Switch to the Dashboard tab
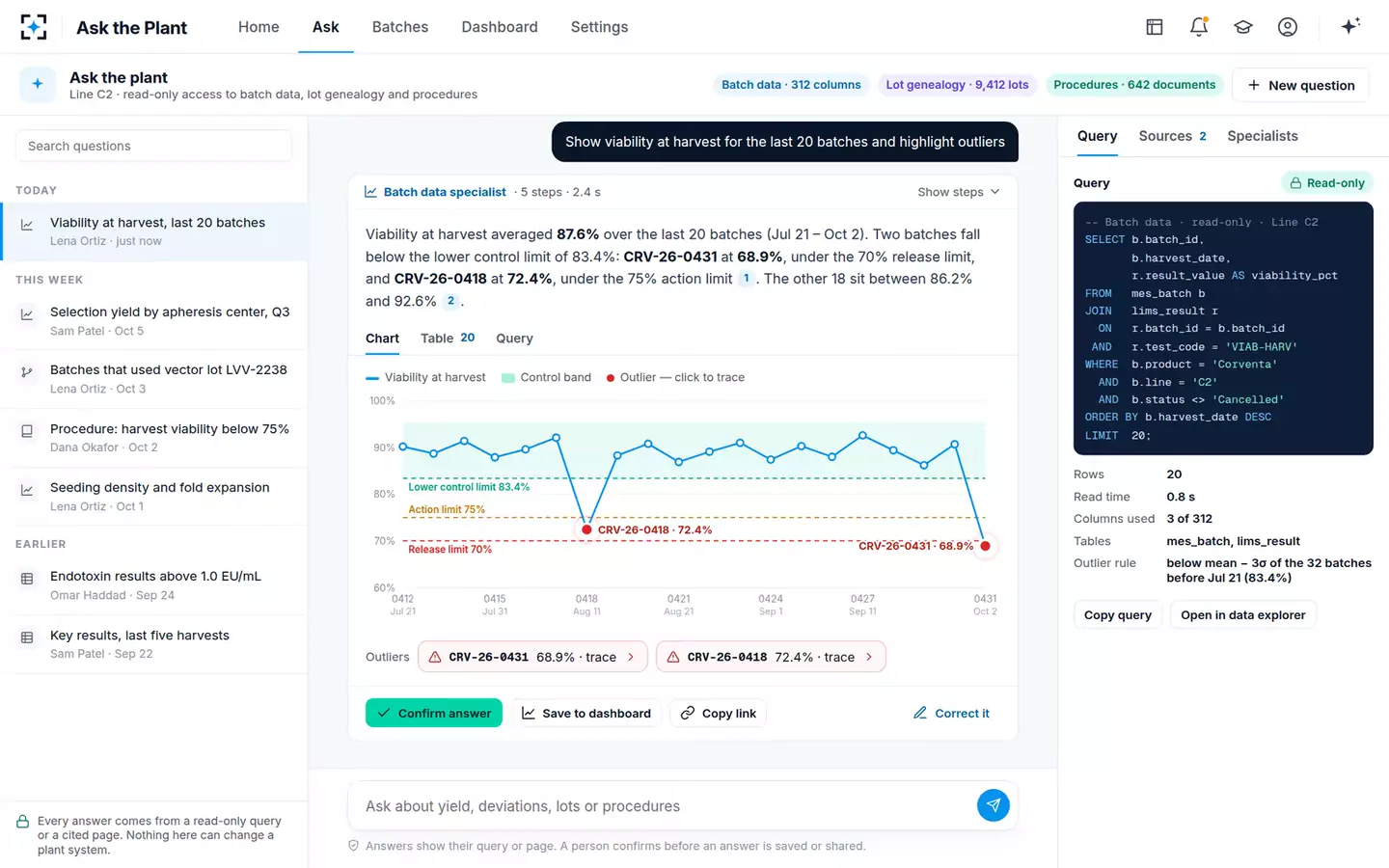The height and width of the screenshot is (868, 1389). [x=500, y=27]
